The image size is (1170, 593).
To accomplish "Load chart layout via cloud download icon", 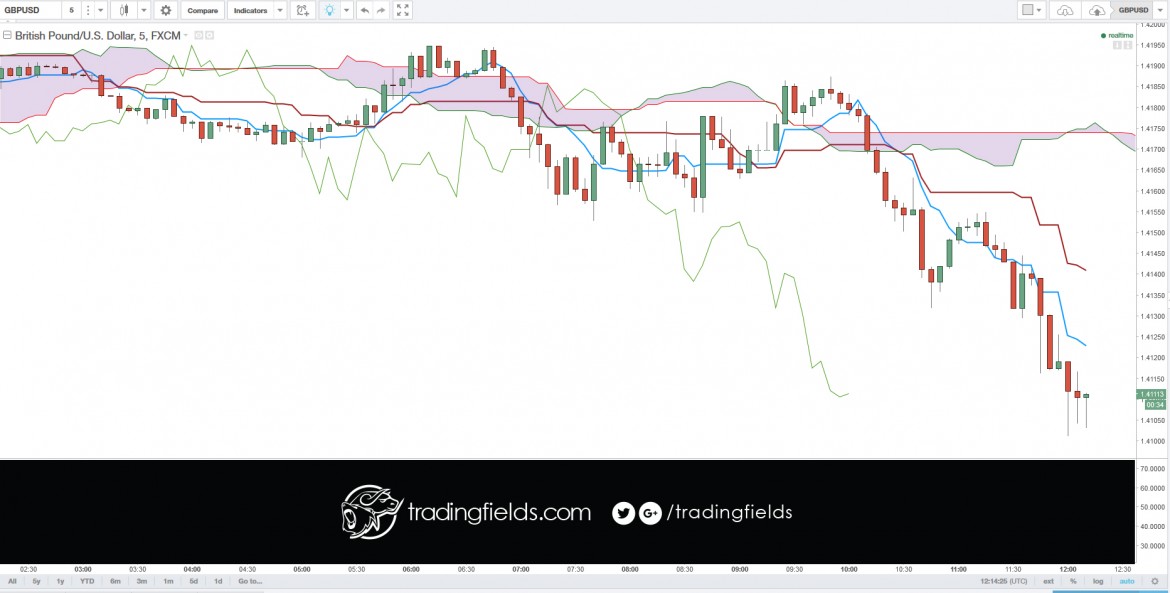I will tap(1065, 10).
